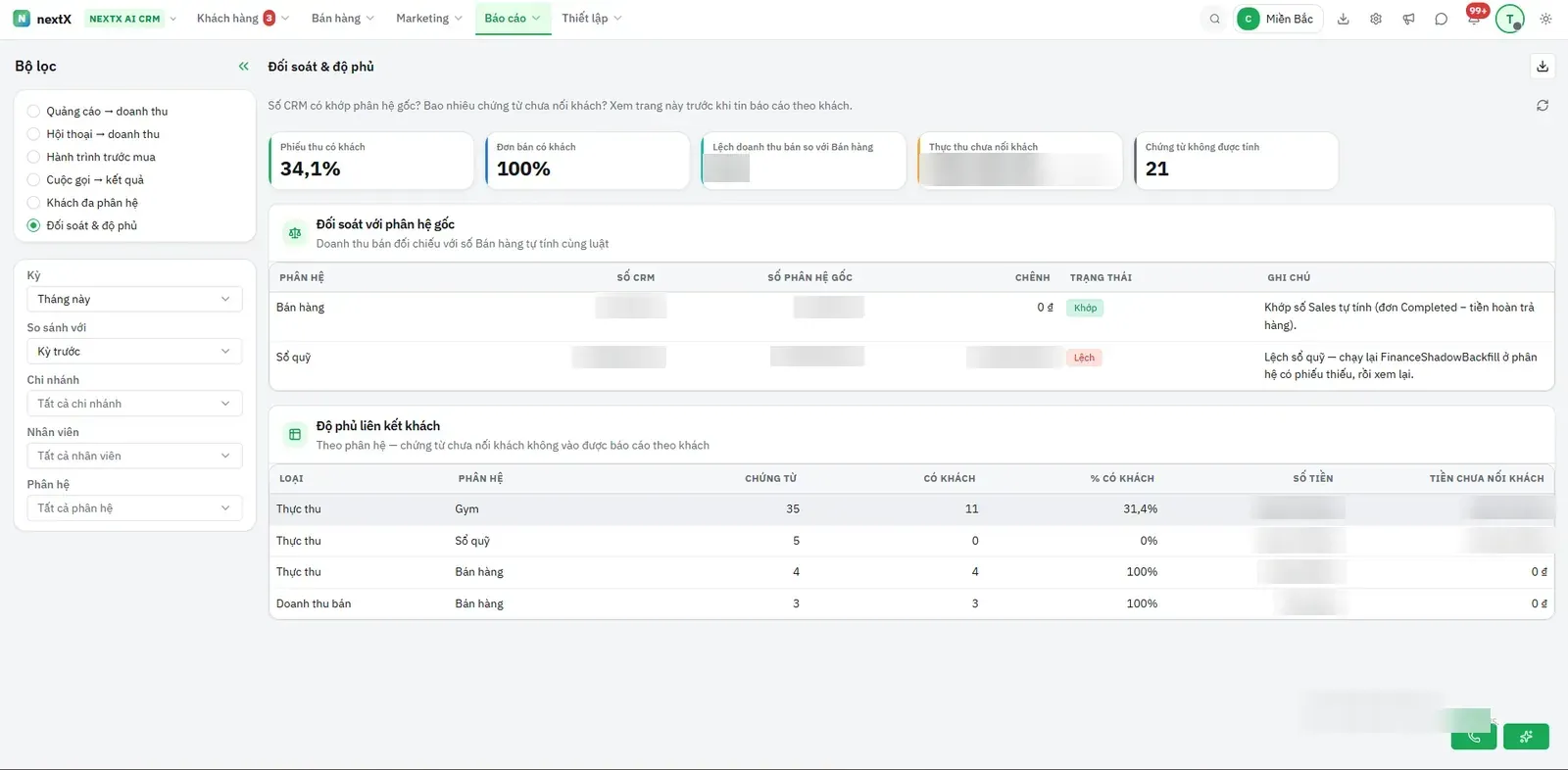Refresh the report data with the reload icon

[1543, 105]
